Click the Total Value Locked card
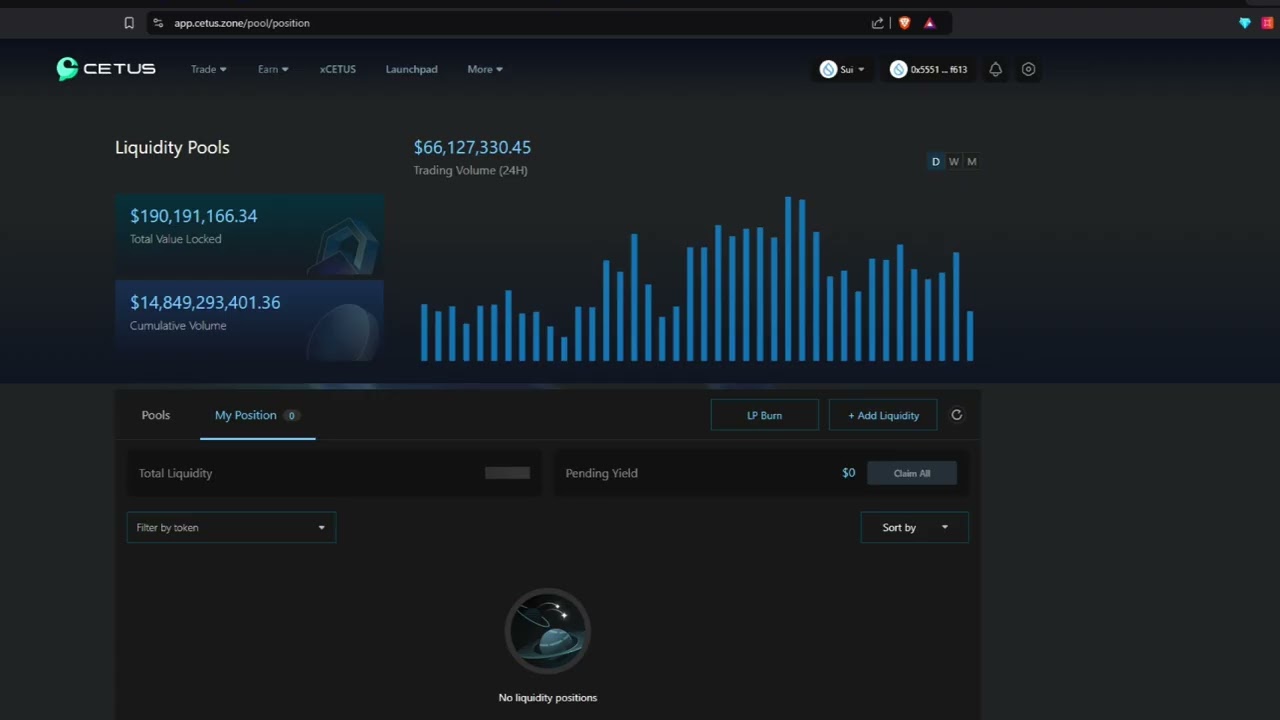The width and height of the screenshot is (1280, 720). 249,235
